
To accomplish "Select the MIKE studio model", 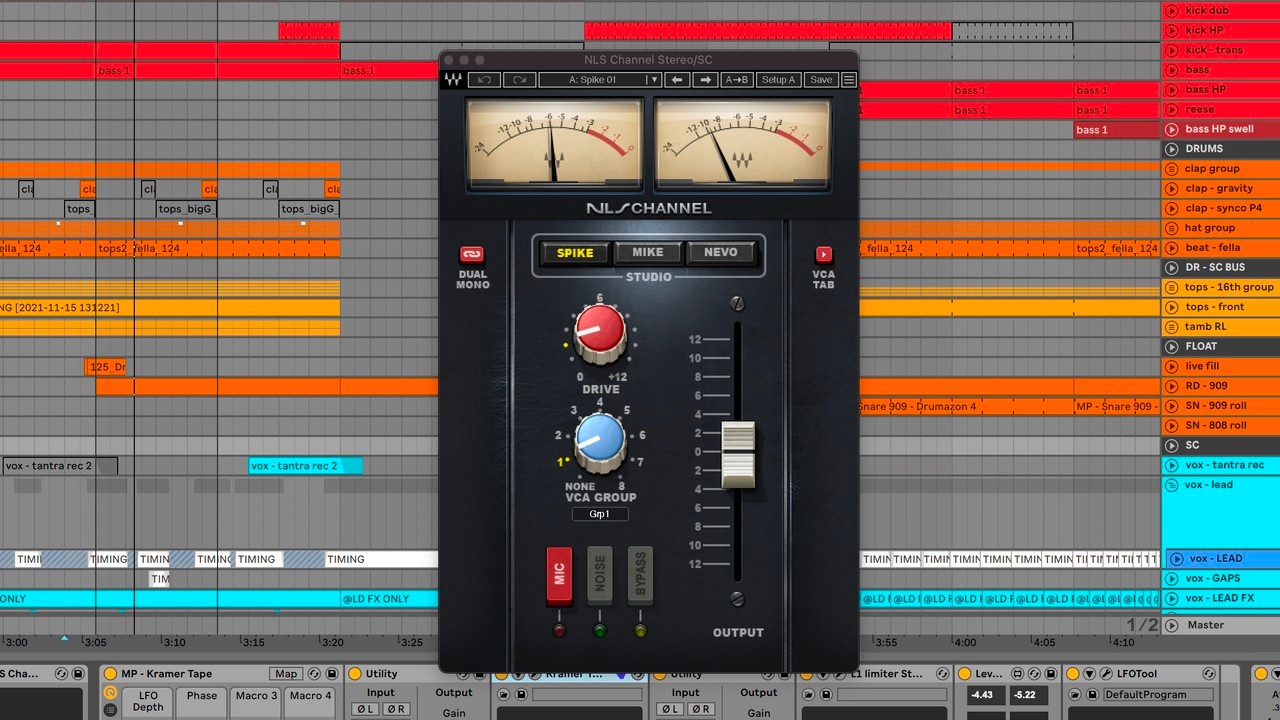I will (x=648, y=253).
